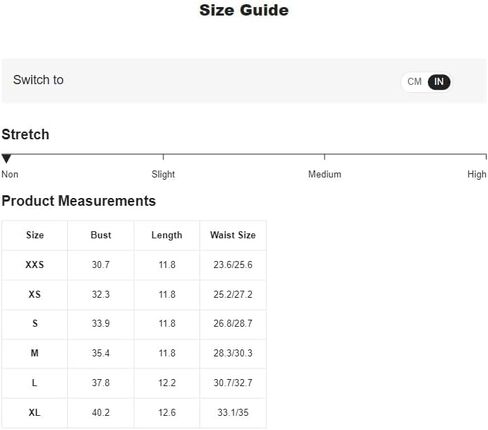
Task: Select the XL size row label
Action: click(x=35, y=413)
